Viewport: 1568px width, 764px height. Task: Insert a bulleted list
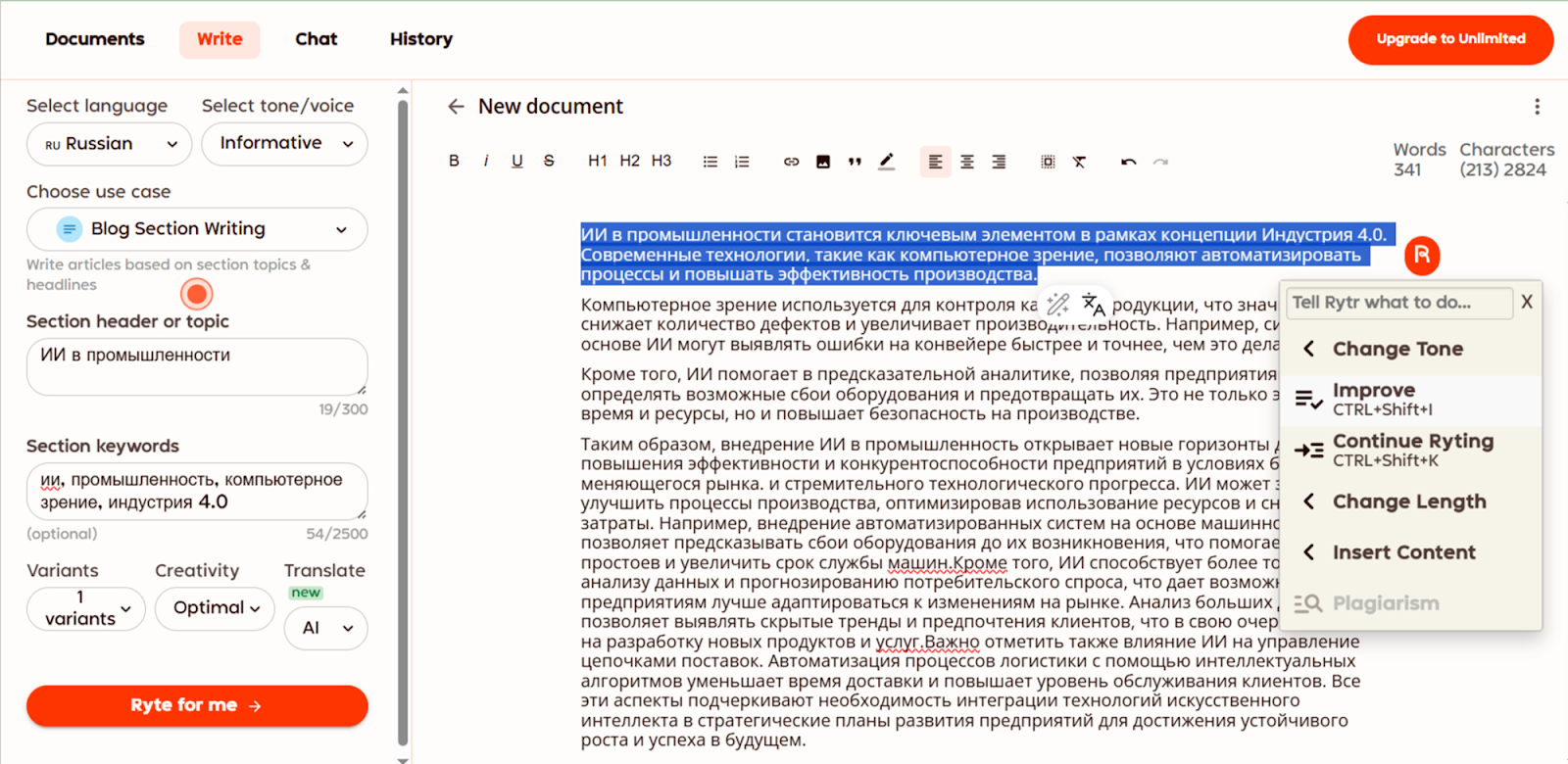[x=710, y=162]
